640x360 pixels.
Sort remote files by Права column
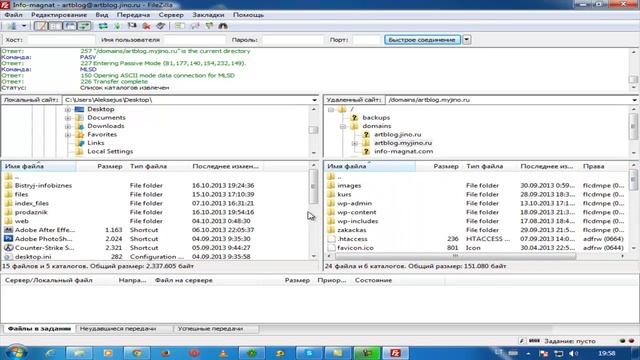[x=593, y=167]
